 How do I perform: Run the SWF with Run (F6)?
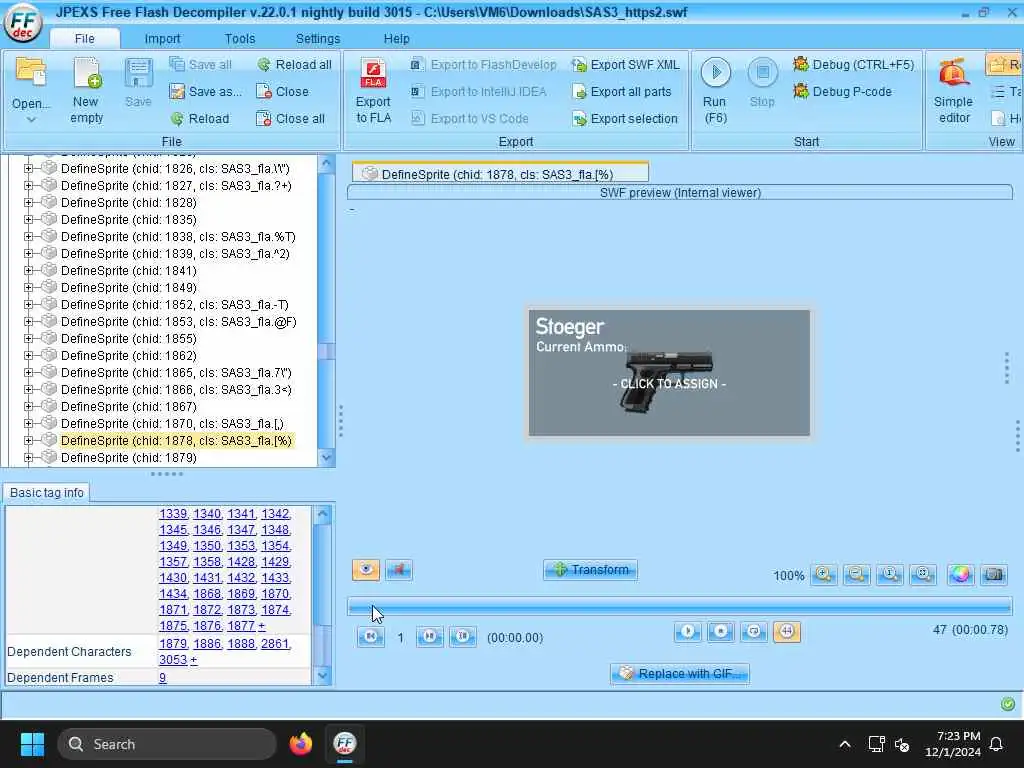click(x=715, y=91)
